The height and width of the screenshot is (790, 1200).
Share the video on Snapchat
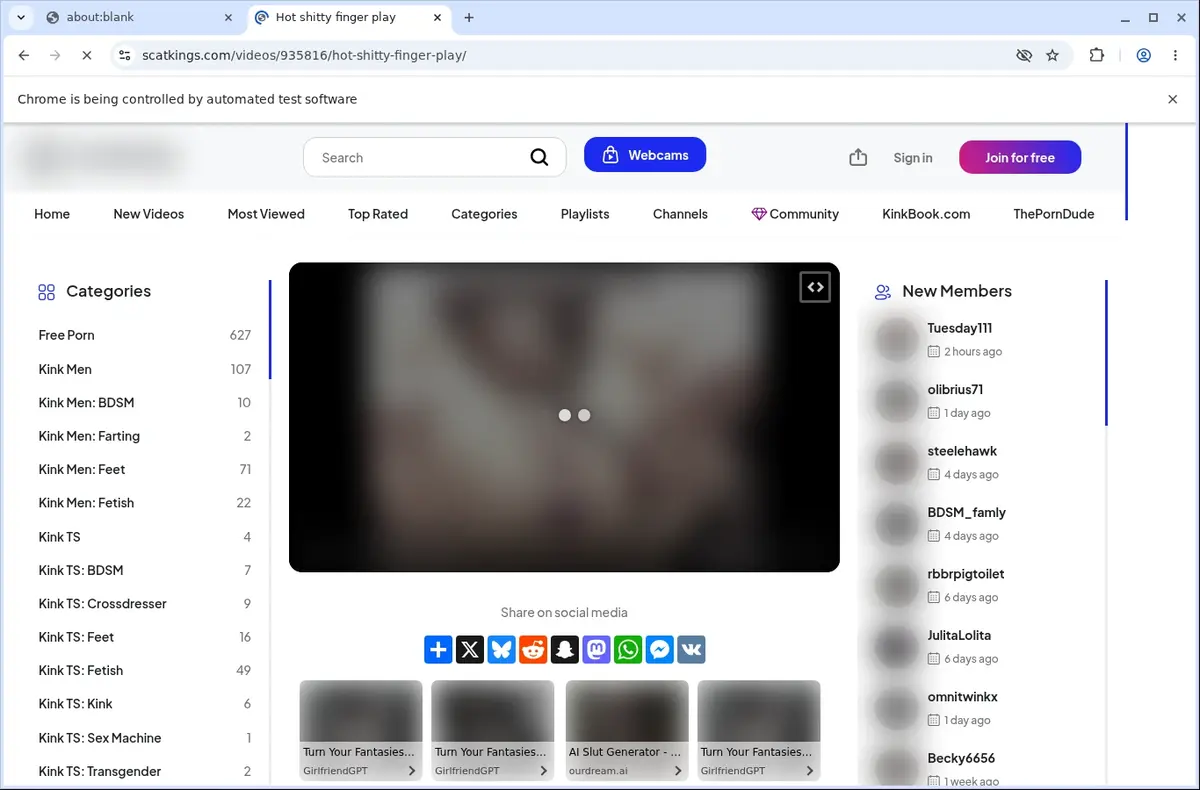pos(565,650)
